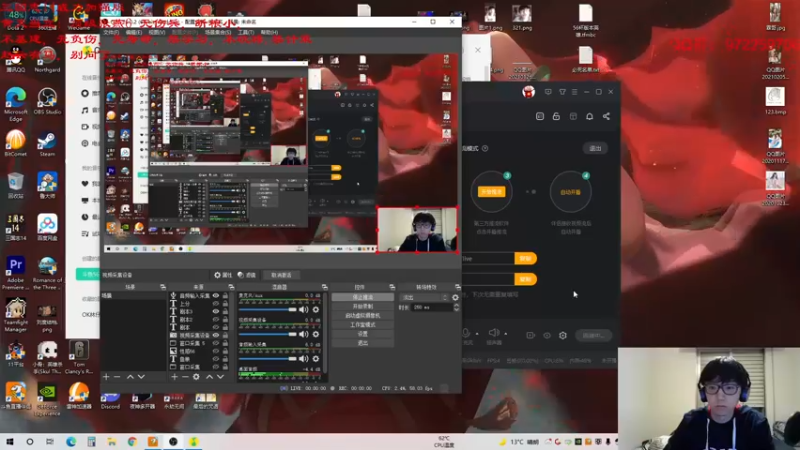800x450 pixels.
Task: Open the OBS 工具(T) menu
Action: click(x=245, y=32)
